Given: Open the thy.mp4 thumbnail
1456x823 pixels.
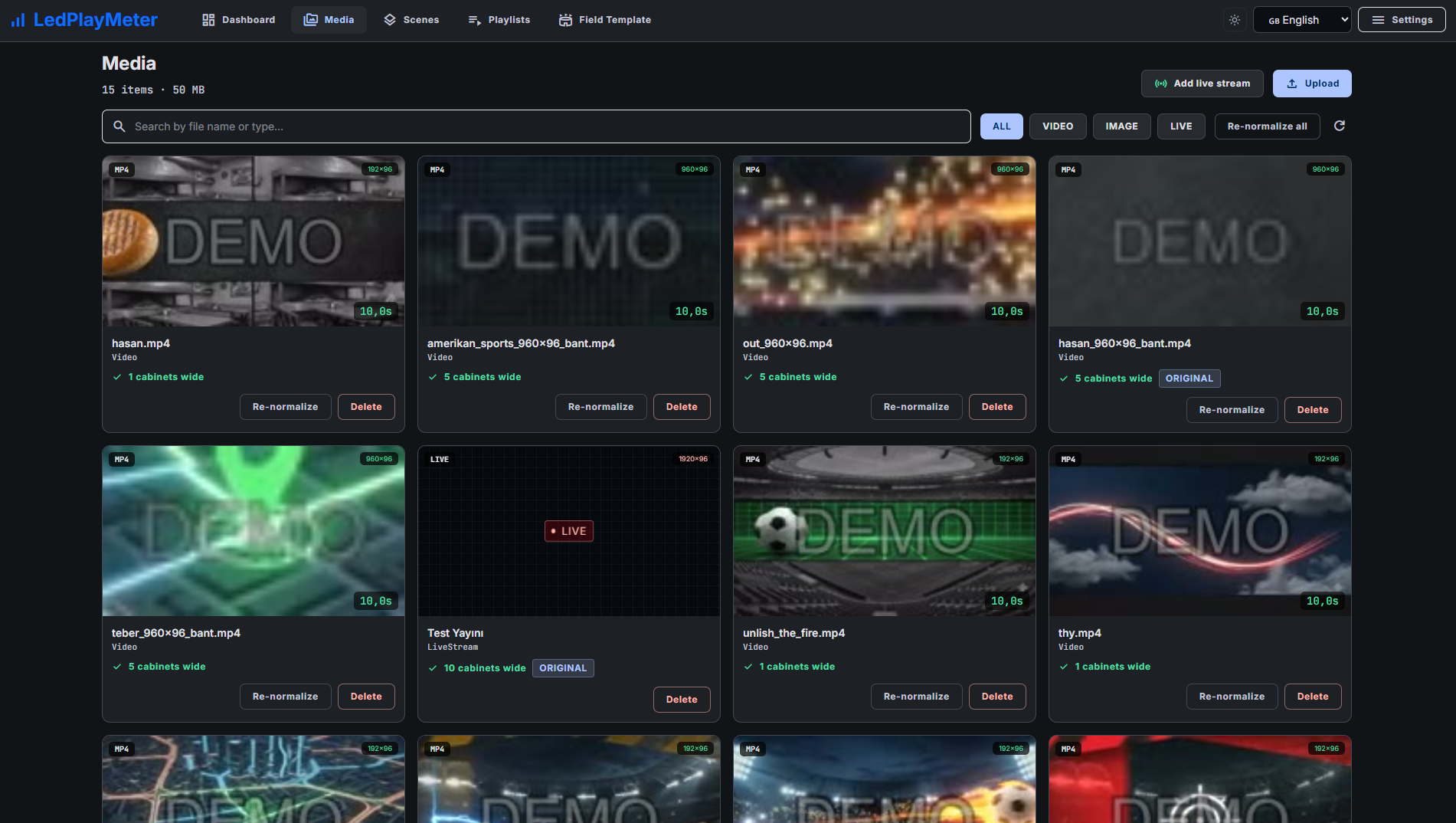Looking at the screenshot, I should [x=1200, y=531].
